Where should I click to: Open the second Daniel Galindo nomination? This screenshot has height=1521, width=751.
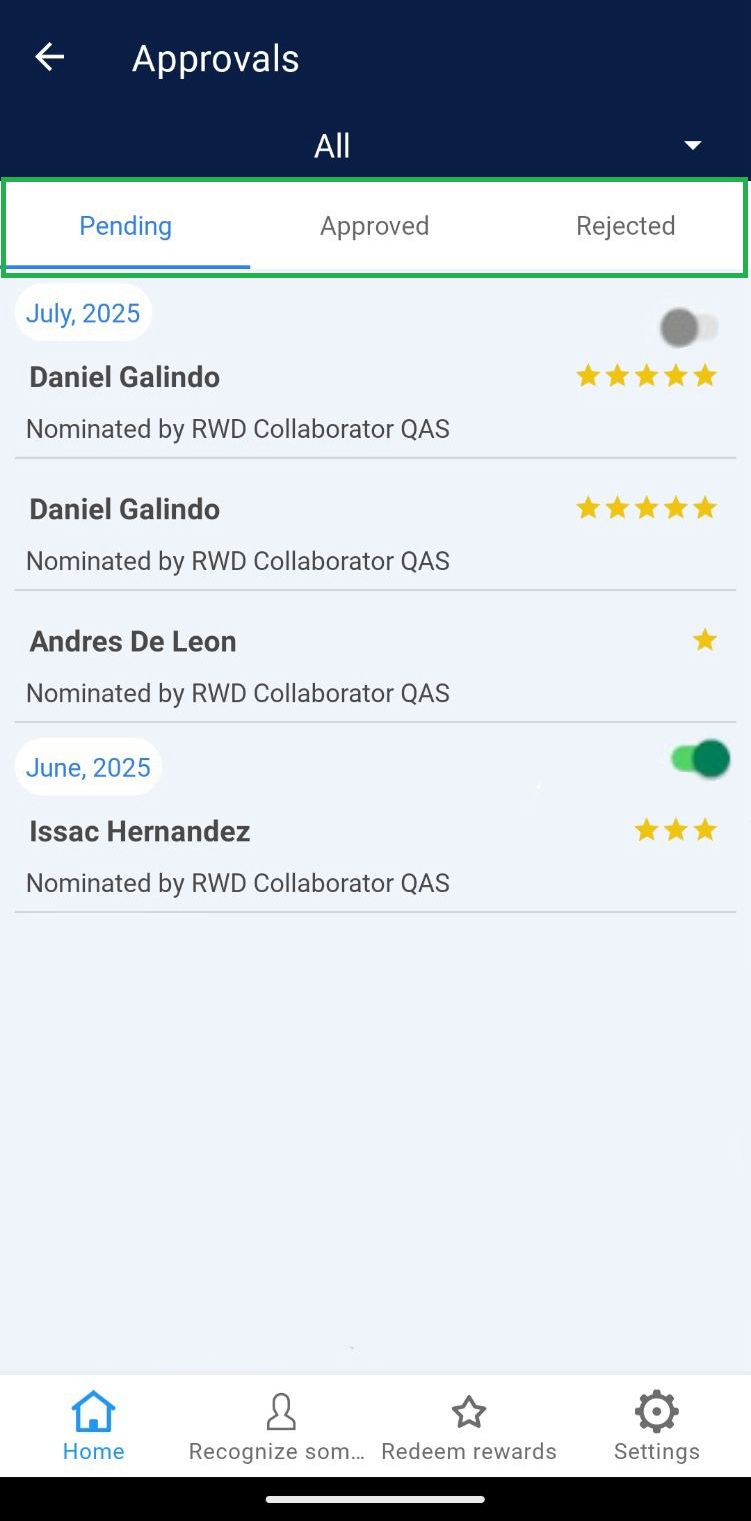(x=240, y=534)
